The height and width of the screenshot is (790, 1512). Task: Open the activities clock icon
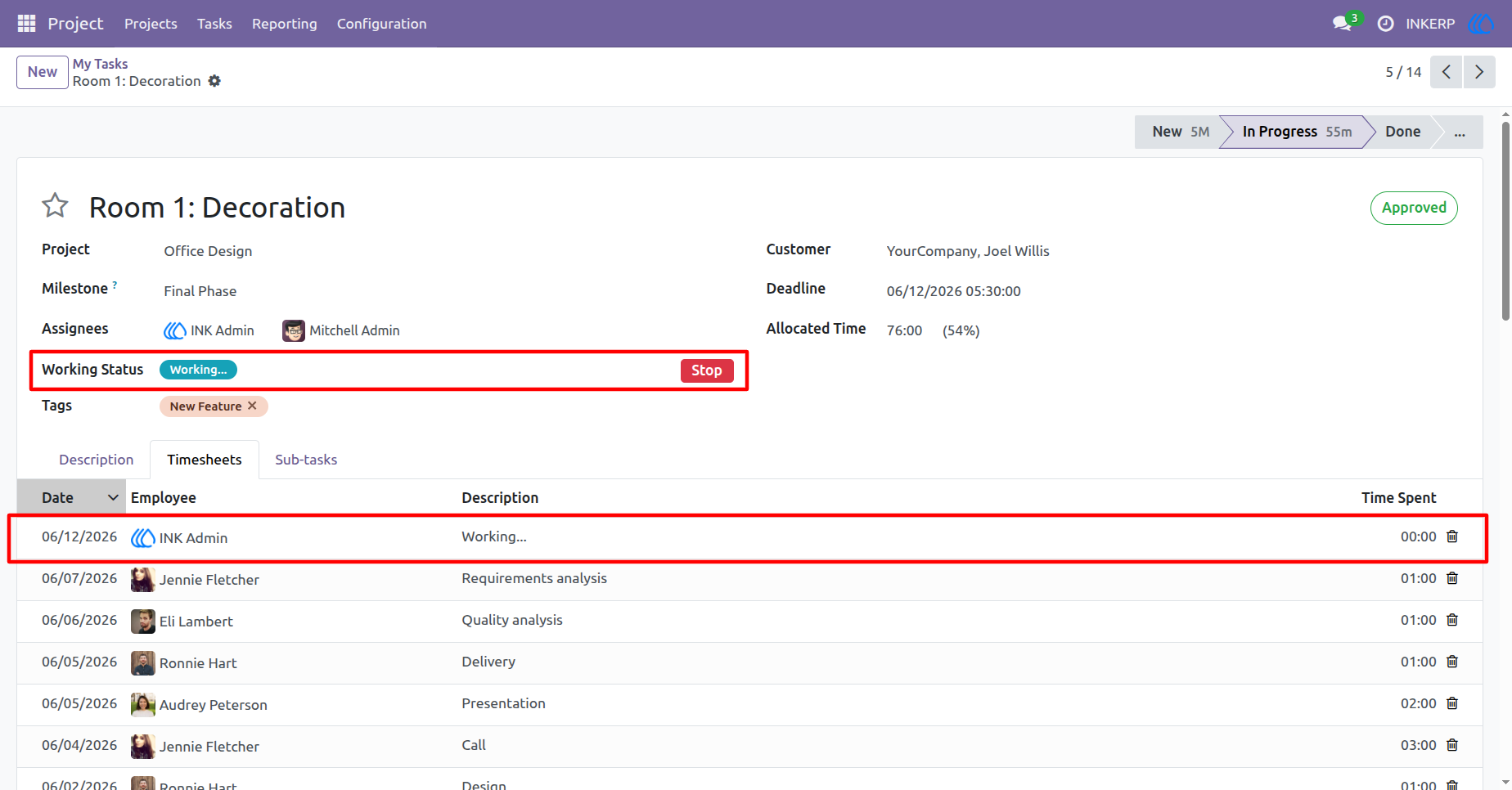(1385, 24)
